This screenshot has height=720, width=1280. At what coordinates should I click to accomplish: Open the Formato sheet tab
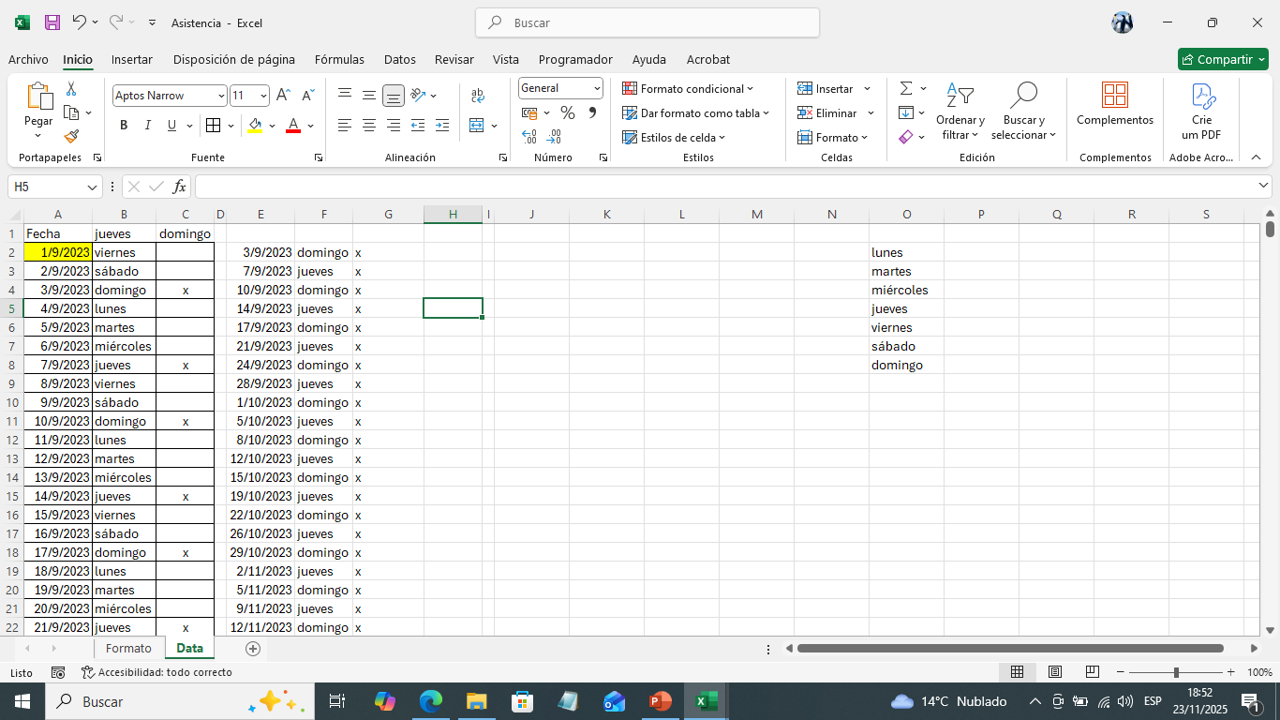point(129,648)
